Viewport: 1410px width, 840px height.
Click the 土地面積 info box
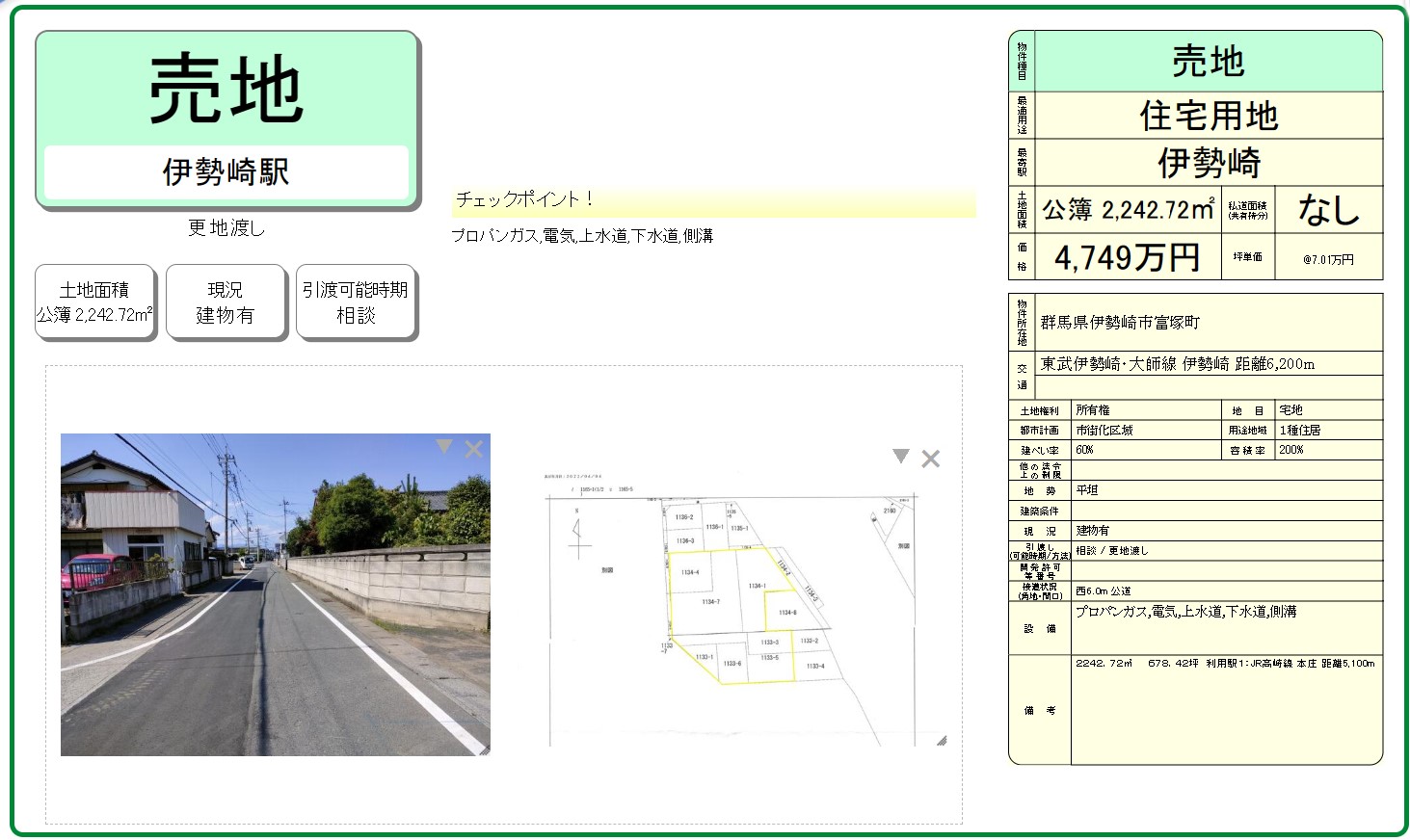[x=94, y=302]
